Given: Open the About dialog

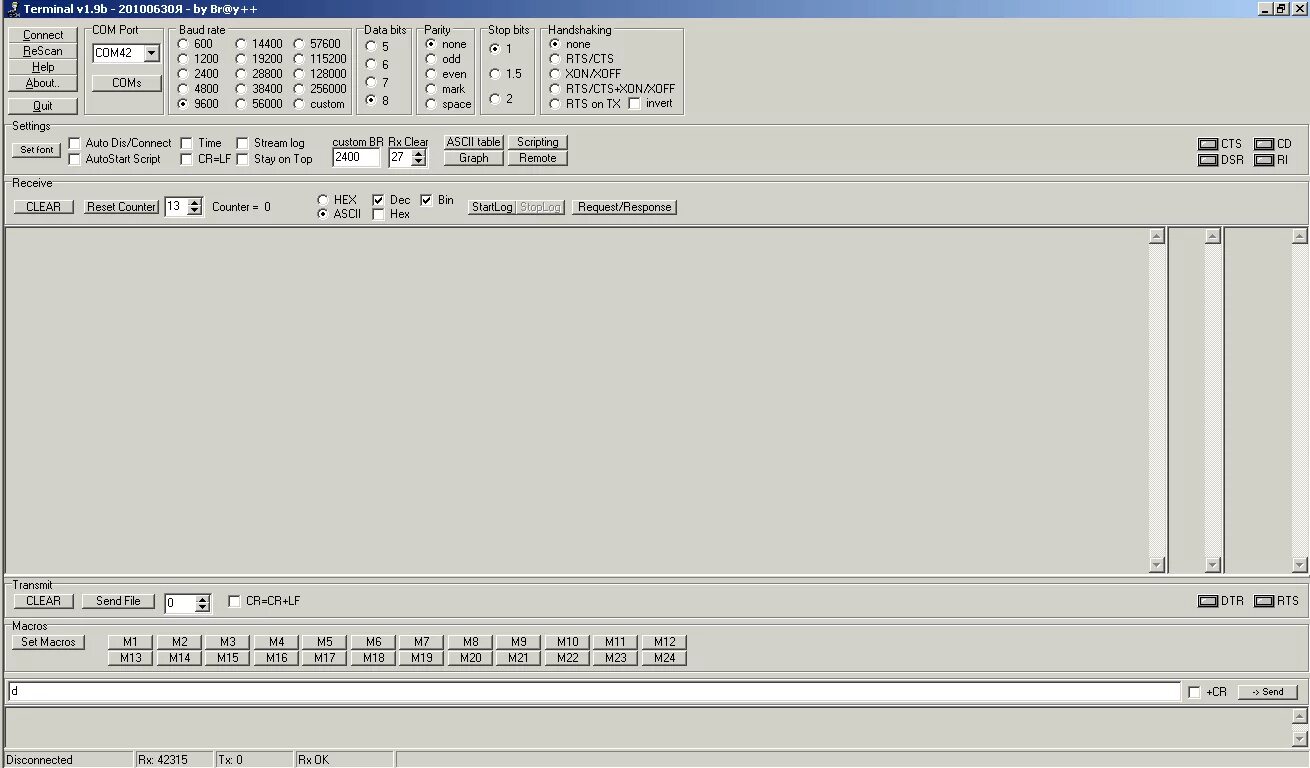Looking at the screenshot, I should click(x=43, y=83).
